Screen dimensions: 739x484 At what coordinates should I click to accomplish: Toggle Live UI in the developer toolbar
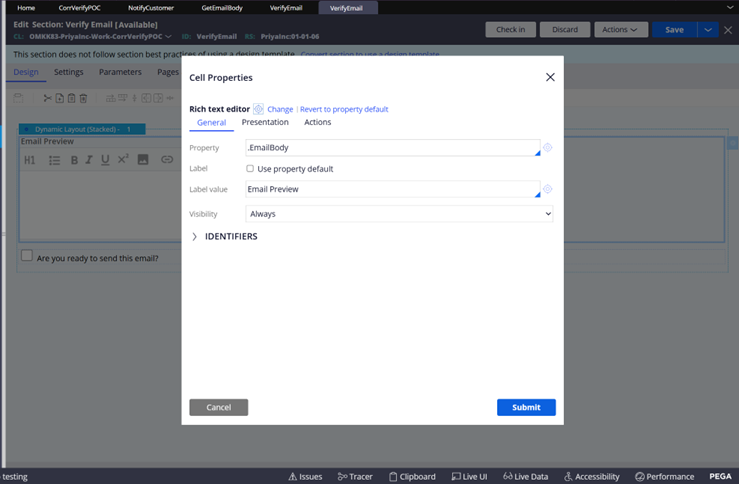(x=469, y=476)
